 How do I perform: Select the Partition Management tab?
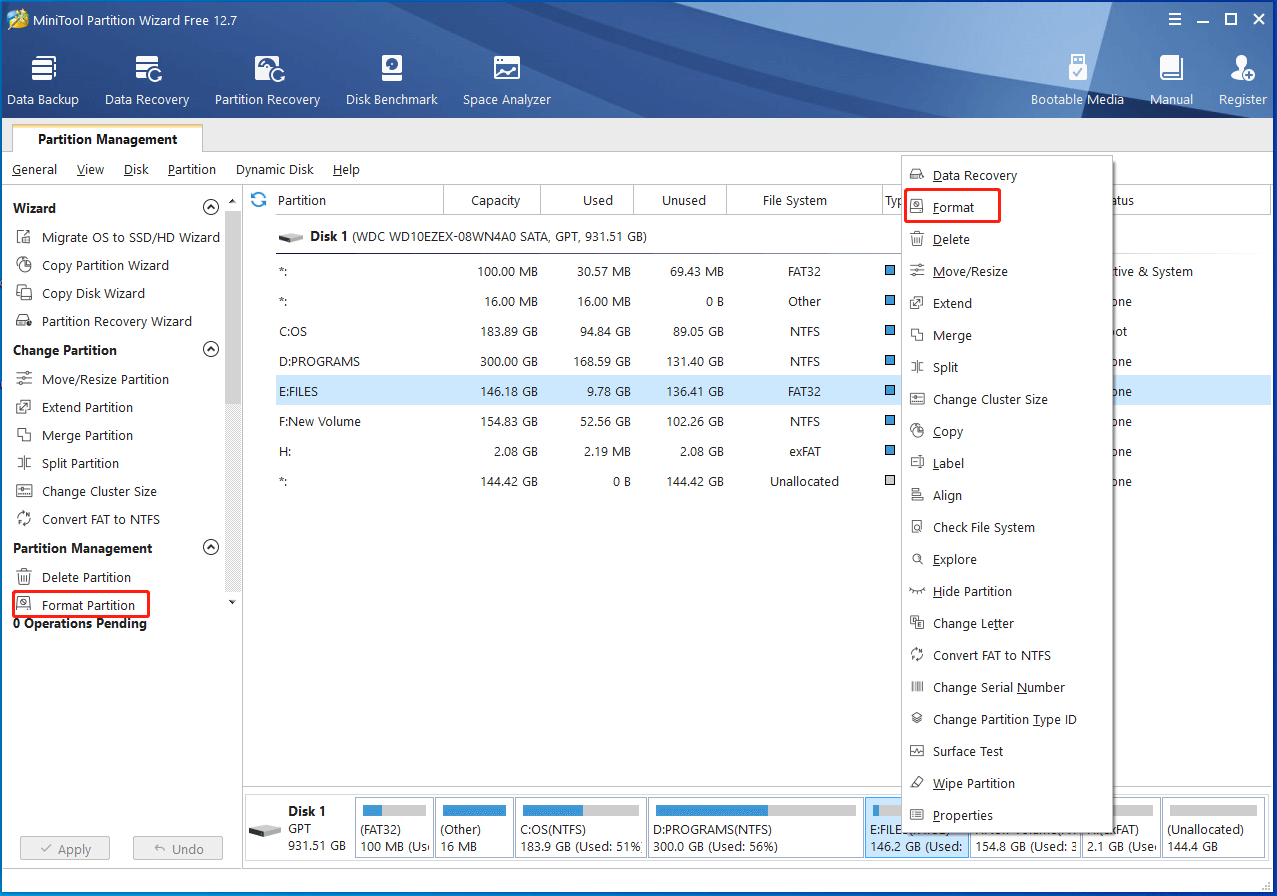pyautogui.click(x=107, y=139)
